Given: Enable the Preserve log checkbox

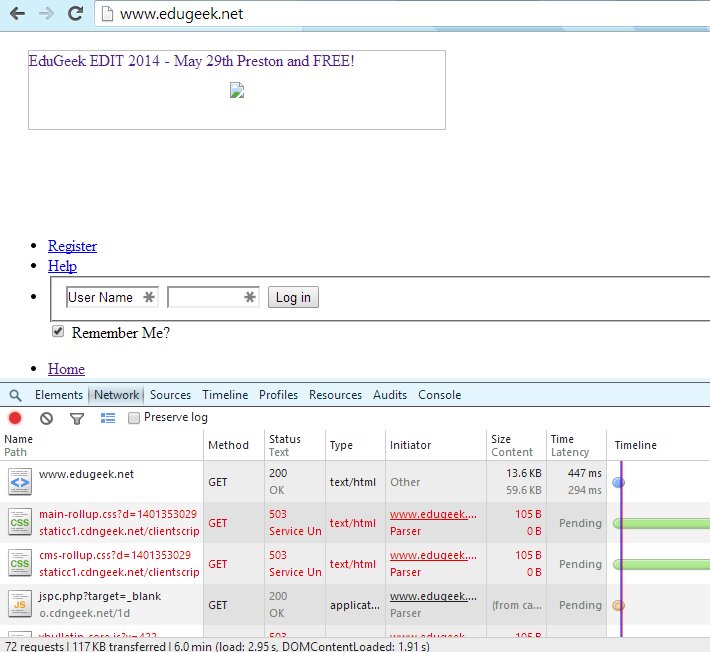Looking at the screenshot, I should coord(134,418).
